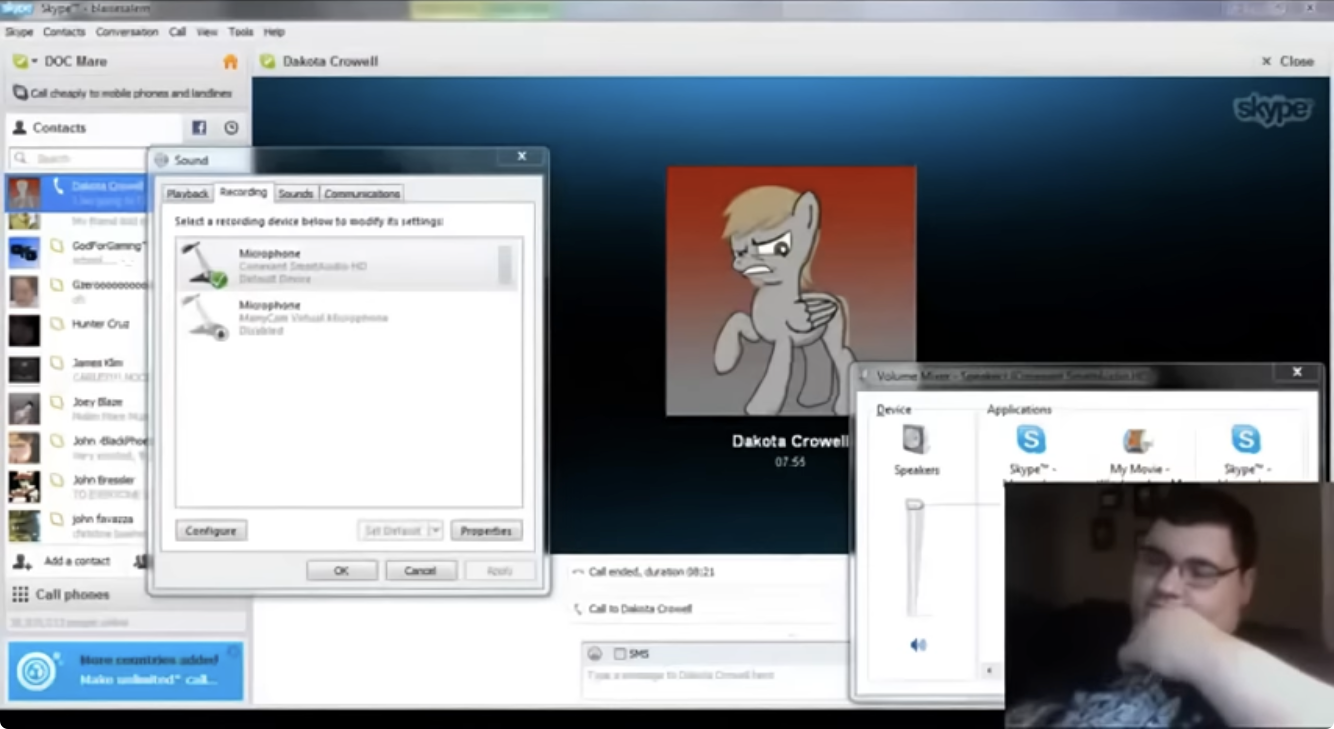Open the Call phones dial pad icon

(x=20, y=595)
